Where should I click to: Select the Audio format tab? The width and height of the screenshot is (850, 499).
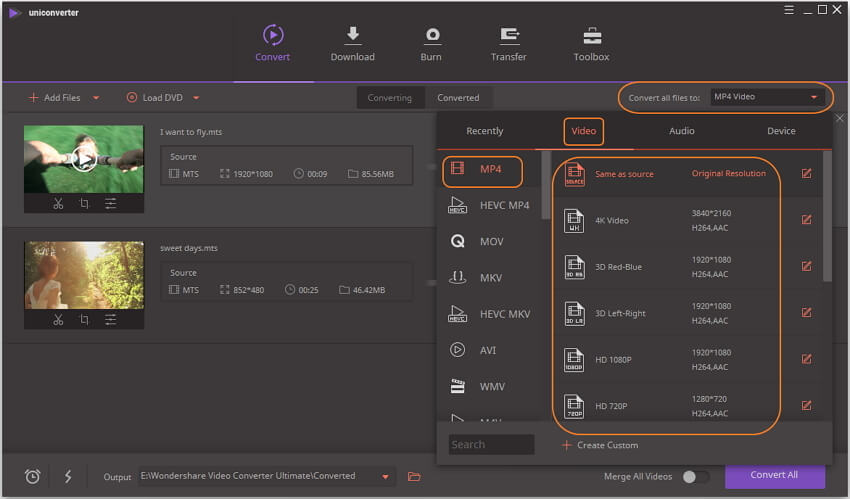(681, 131)
